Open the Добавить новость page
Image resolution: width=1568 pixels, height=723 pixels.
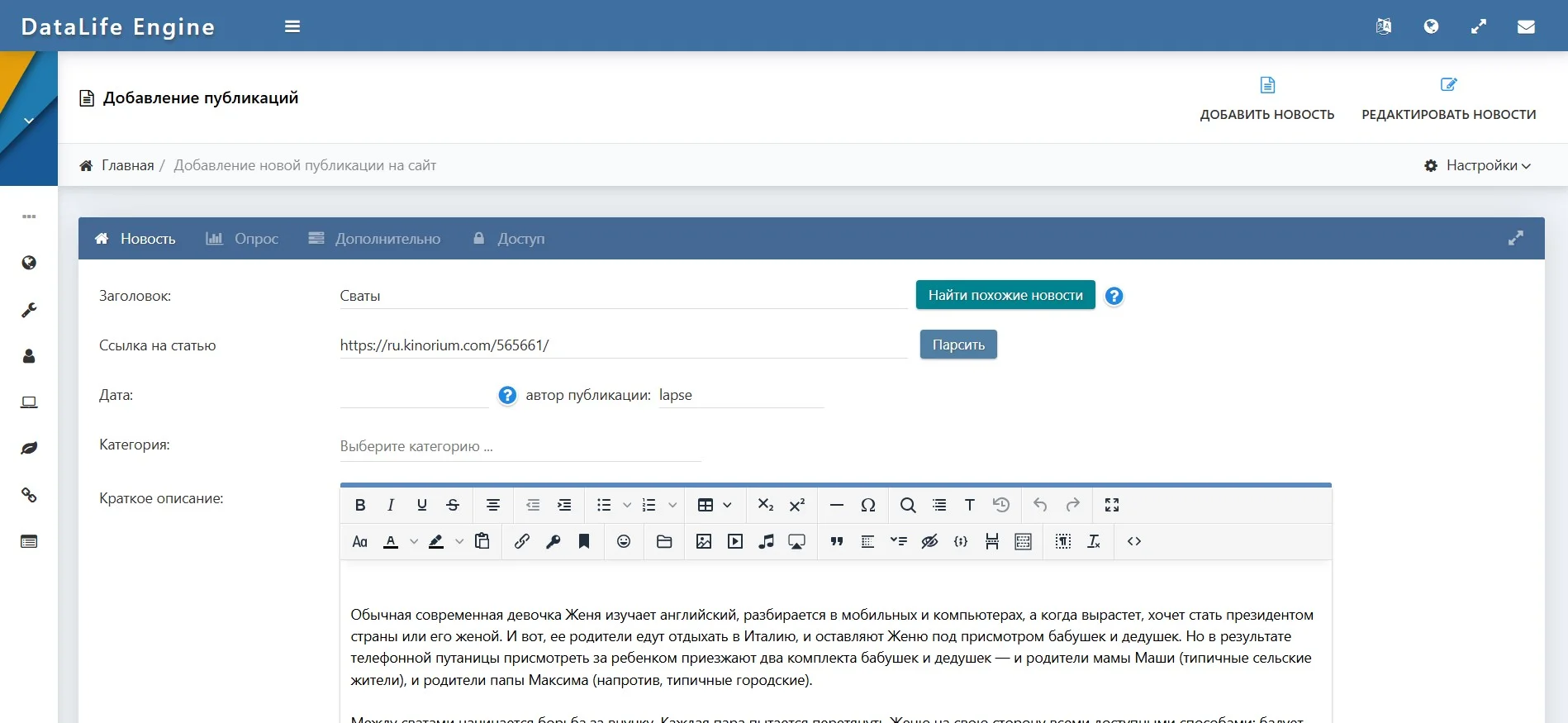tap(1267, 99)
